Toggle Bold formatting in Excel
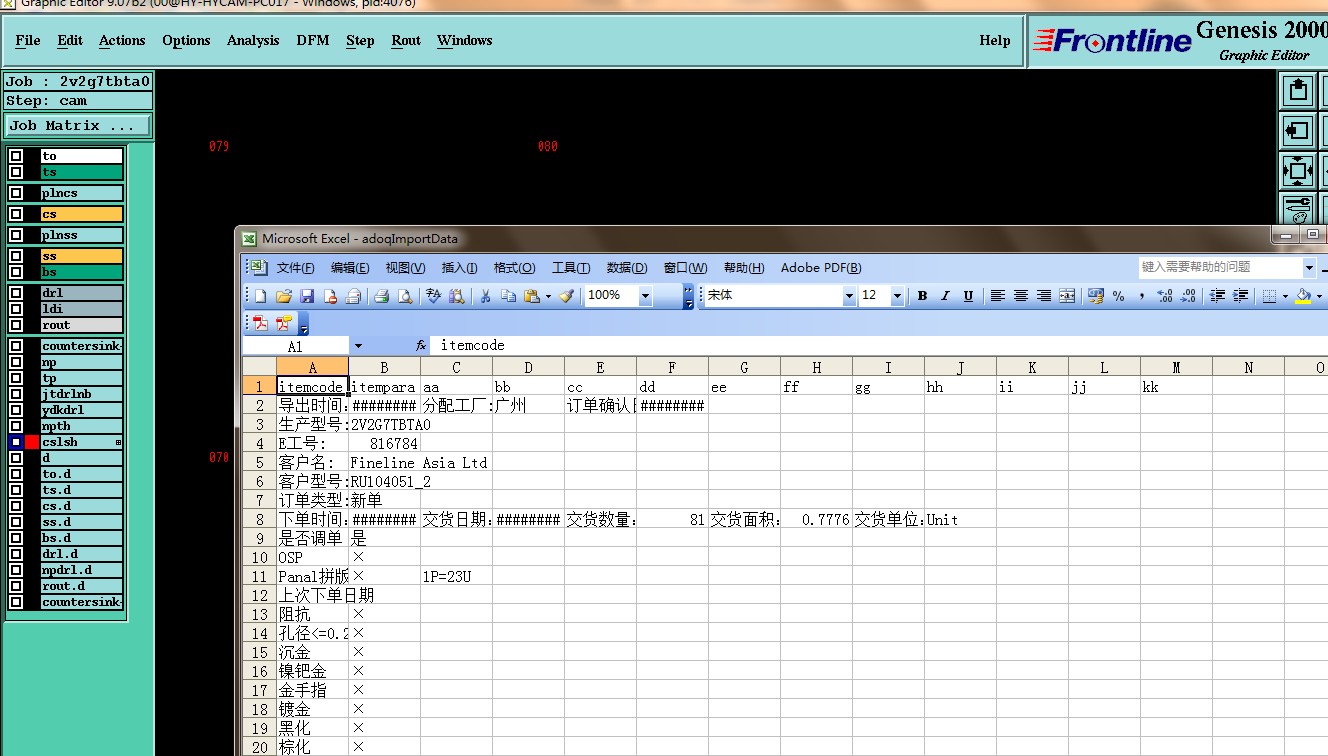The width and height of the screenshot is (1328, 756). point(922,296)
